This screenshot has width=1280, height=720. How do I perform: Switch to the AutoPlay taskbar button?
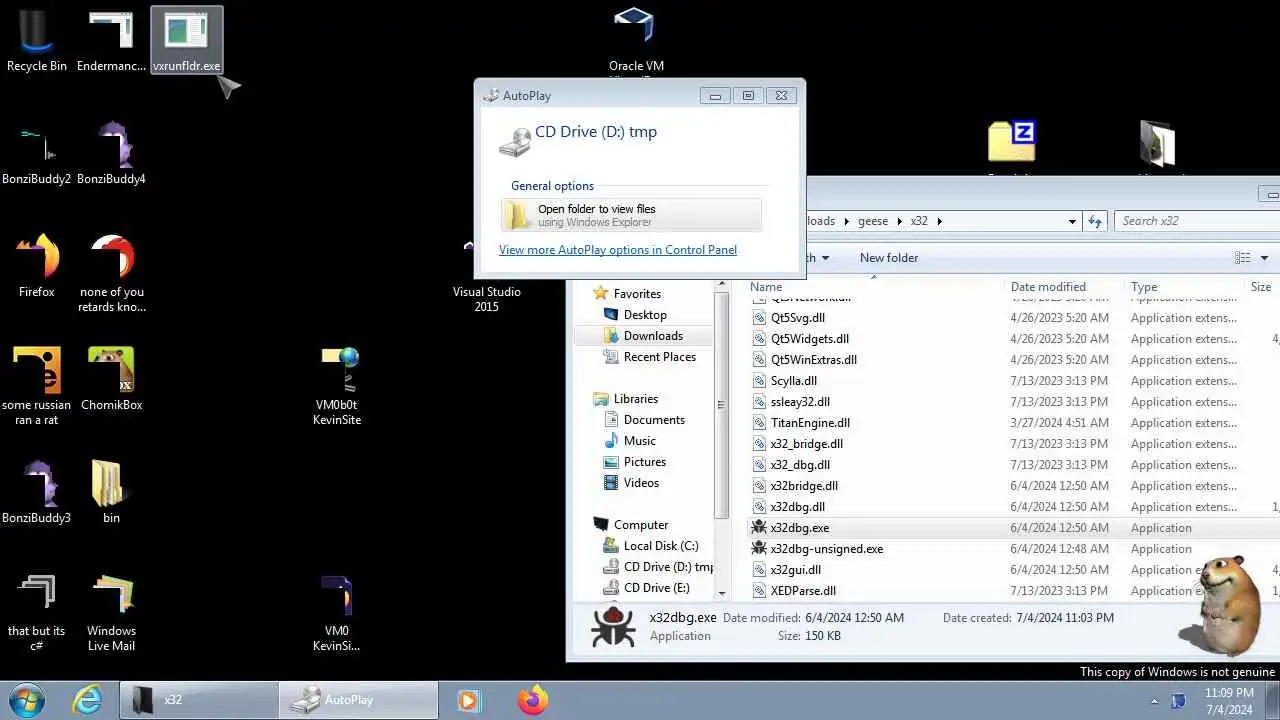(358, 700)
